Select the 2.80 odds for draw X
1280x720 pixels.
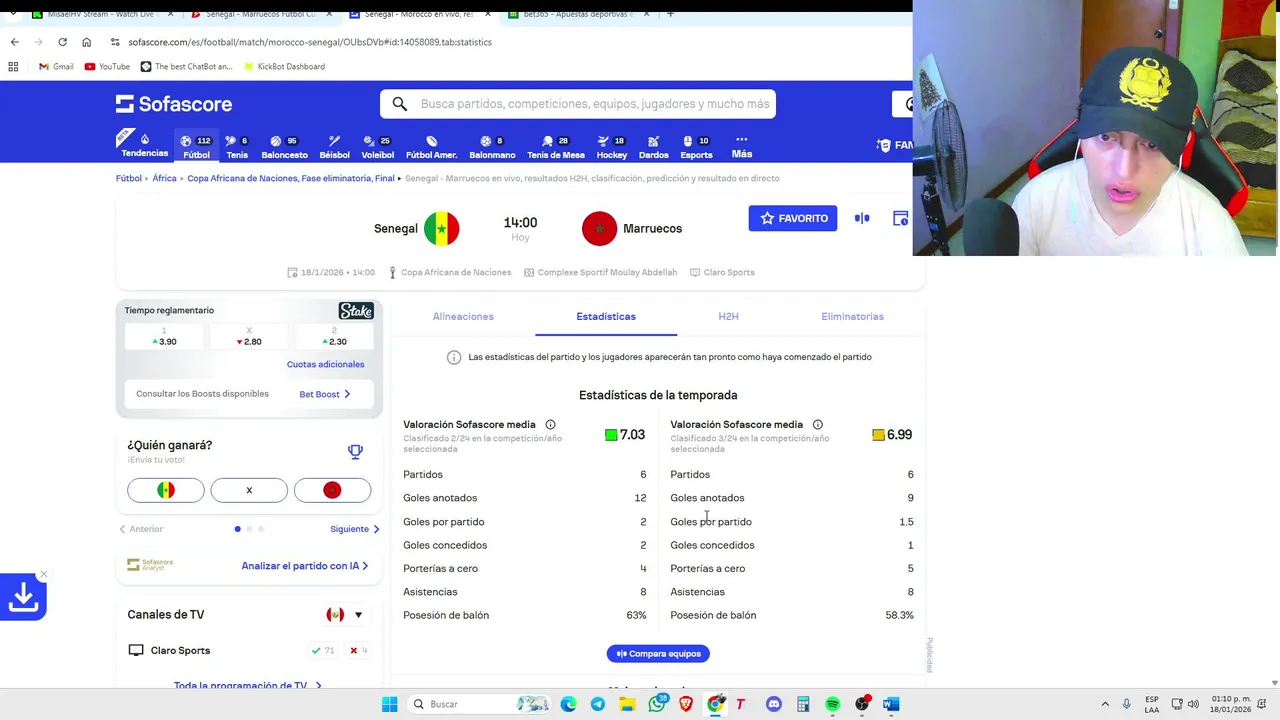[x=249, y=336]
